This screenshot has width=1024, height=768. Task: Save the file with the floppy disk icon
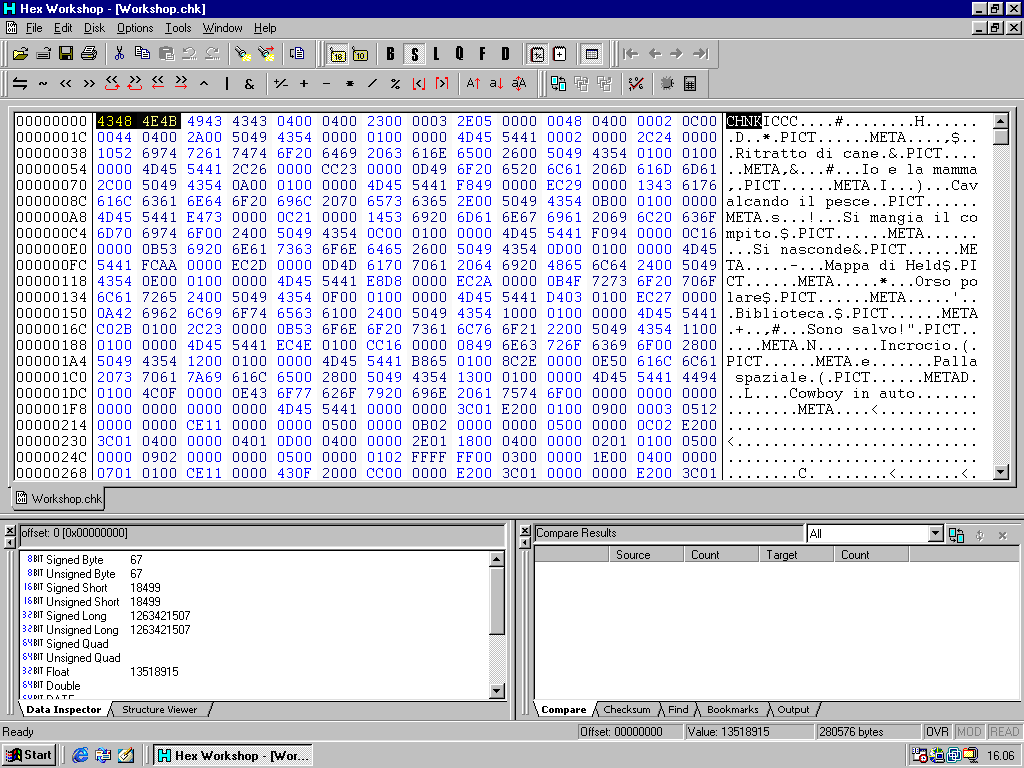[x=66, y=53]
